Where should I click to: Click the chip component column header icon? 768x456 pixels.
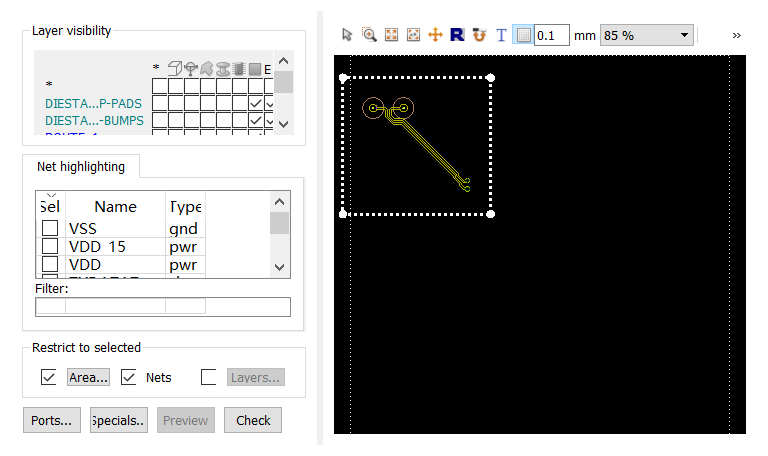(239, 69)
